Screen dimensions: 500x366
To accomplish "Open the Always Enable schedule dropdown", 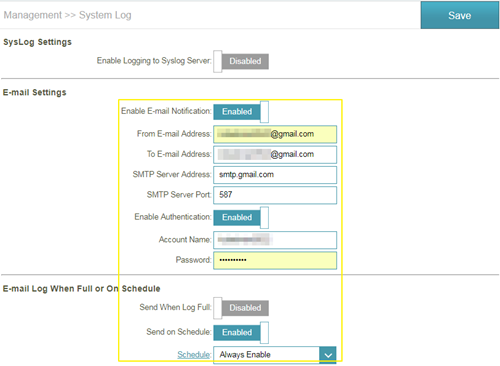I will (x=275, y=355).
